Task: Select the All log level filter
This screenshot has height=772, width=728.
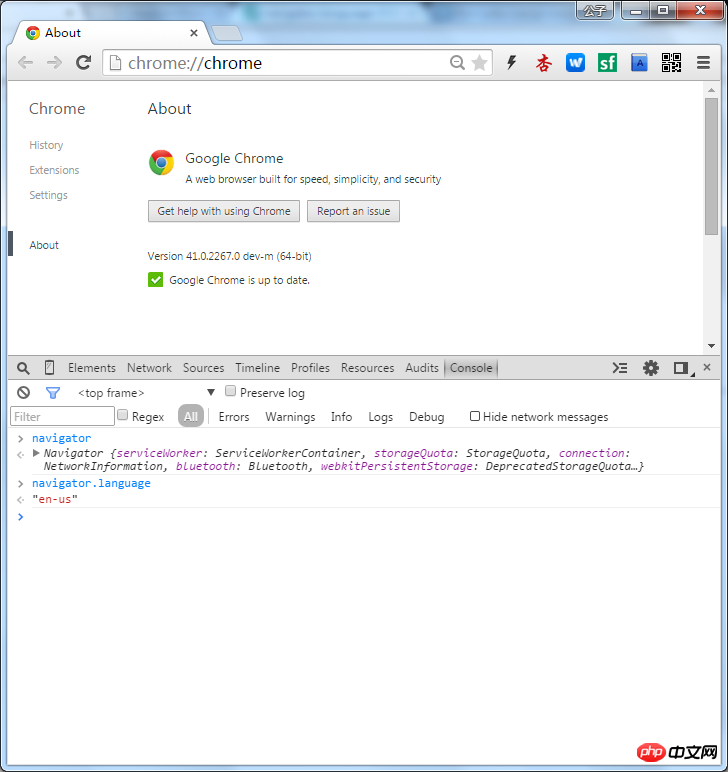Action: (191, 417)
